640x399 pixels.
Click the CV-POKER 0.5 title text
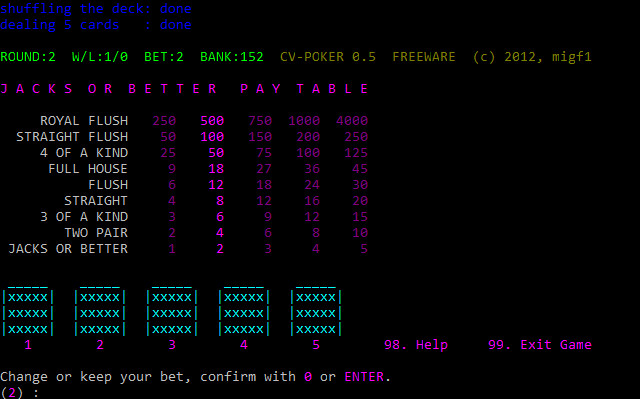[x=328, y=57]
